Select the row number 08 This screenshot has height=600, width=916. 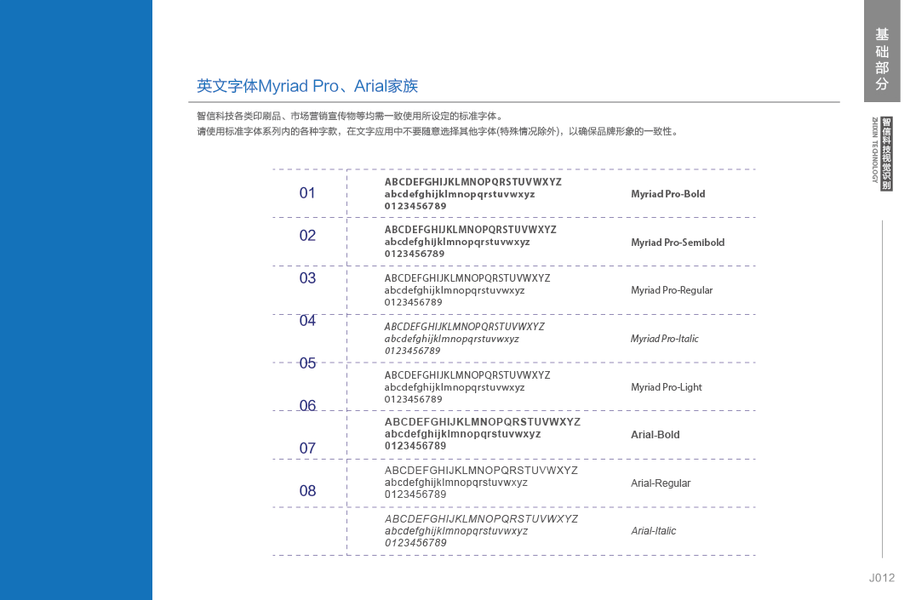pos(307,491)
